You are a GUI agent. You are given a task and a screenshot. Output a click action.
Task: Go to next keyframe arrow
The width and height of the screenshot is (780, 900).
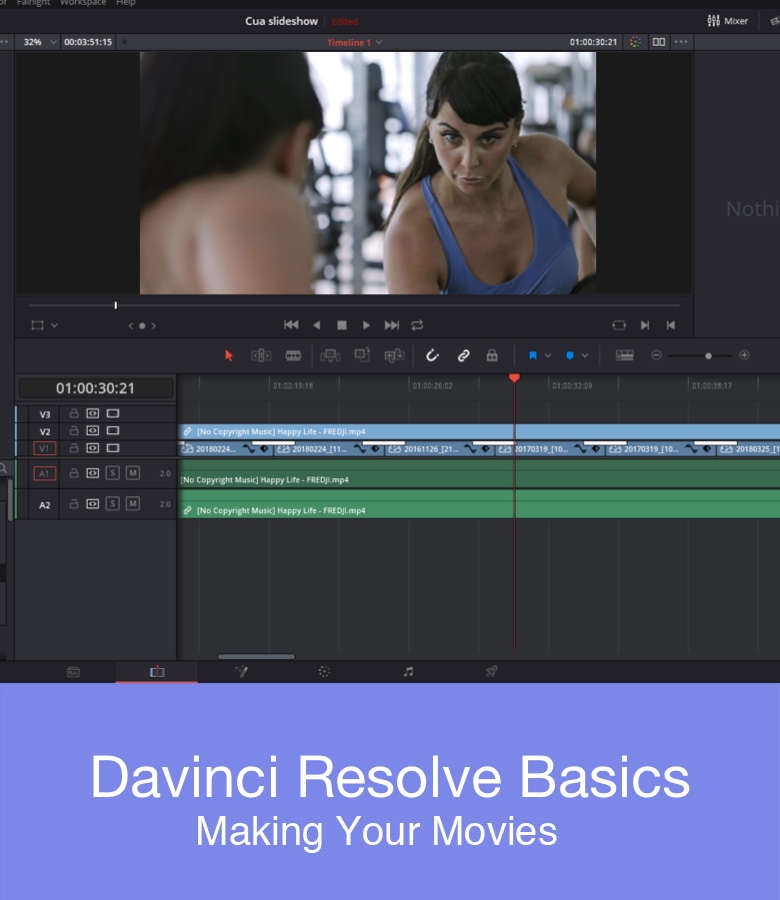coord(153,326)
